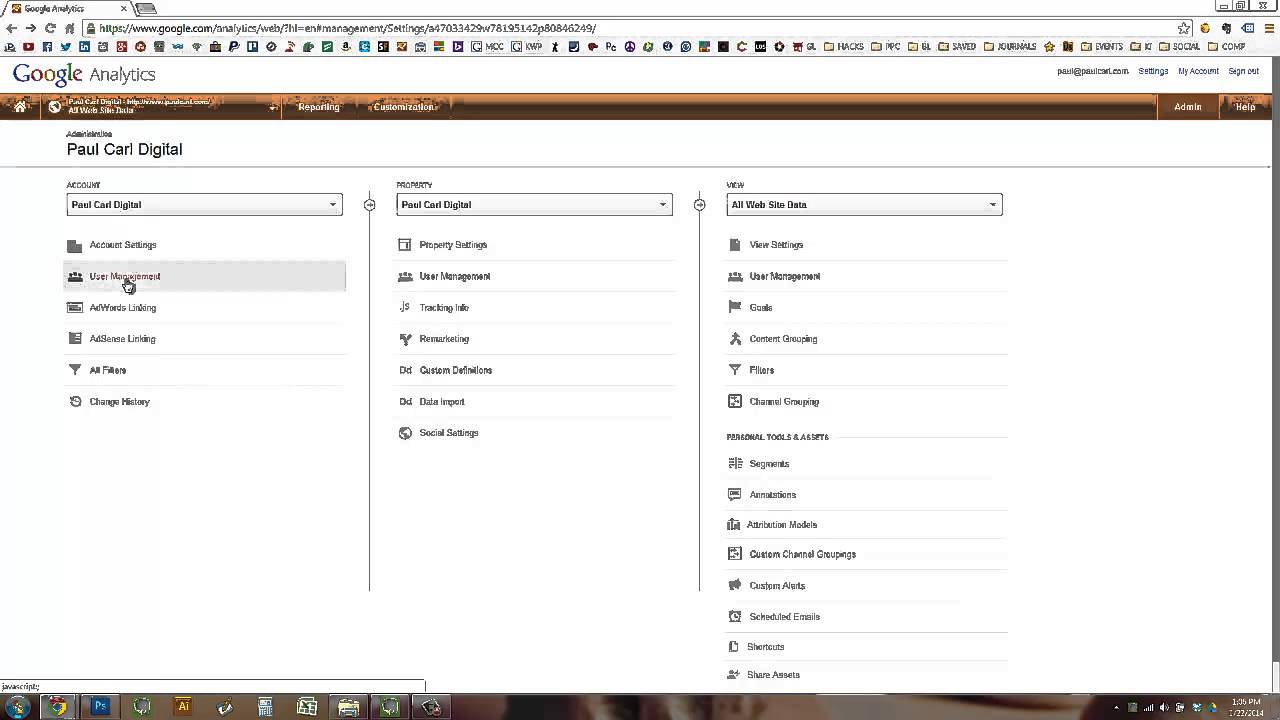
Task: Click the Remarketing icon
Action: tap(404, 339)
